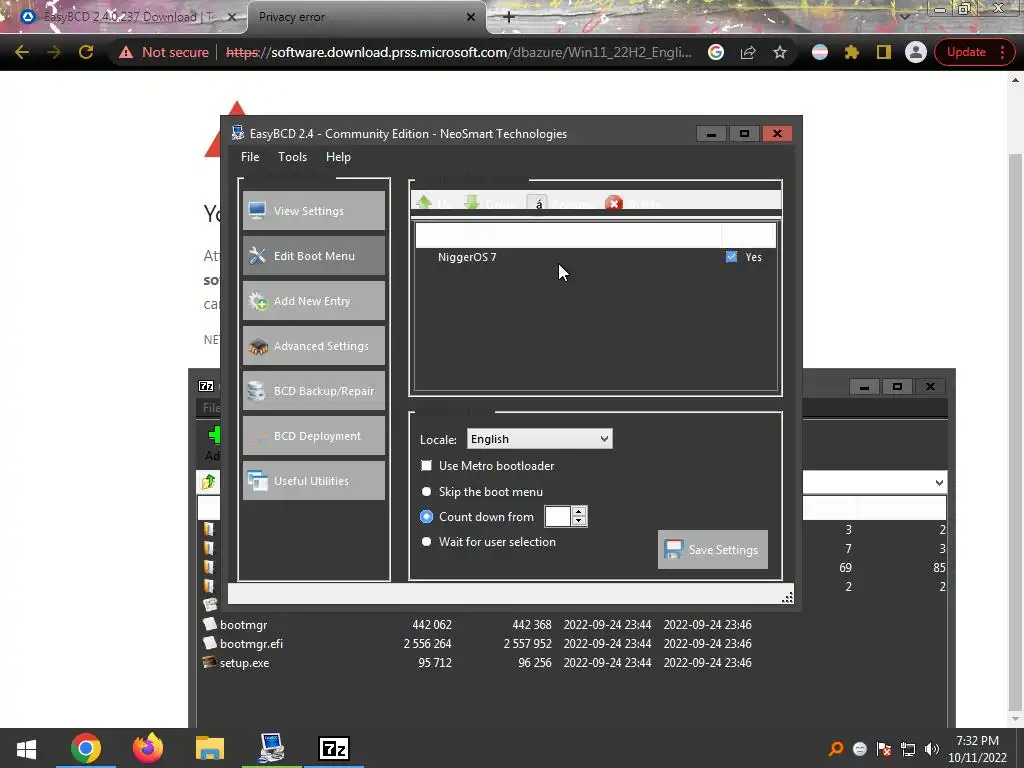Toggle the default entry Yes checkbox

pyautogui.click(x=731, y=257)
